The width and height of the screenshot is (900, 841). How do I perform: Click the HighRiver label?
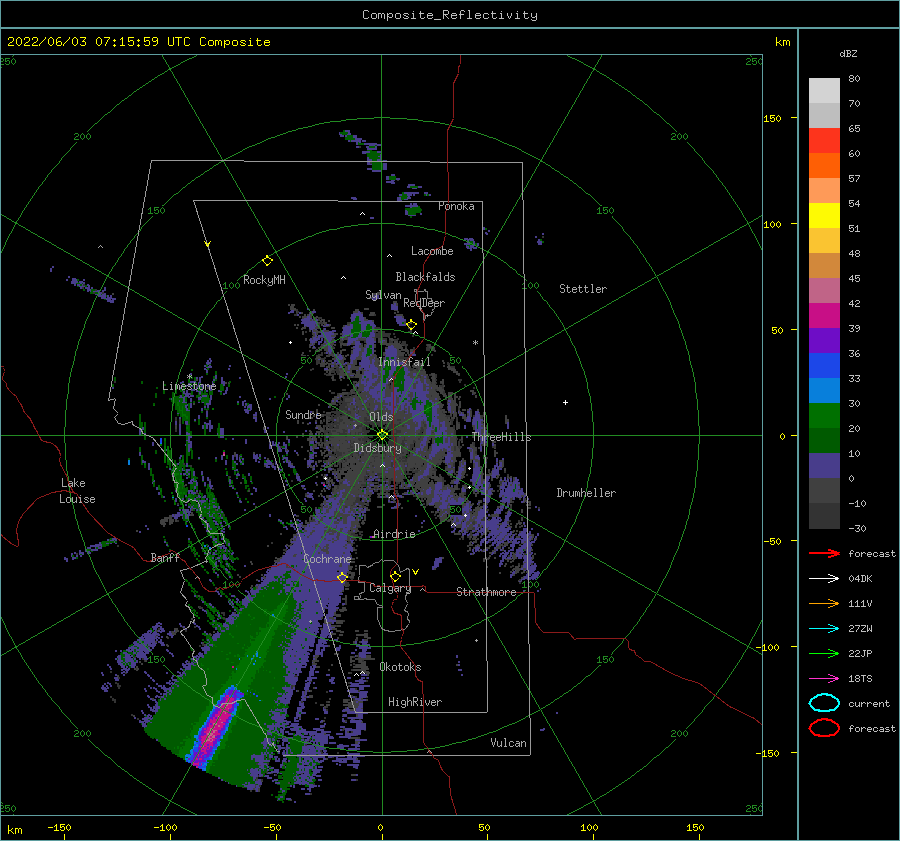point(414,702)
